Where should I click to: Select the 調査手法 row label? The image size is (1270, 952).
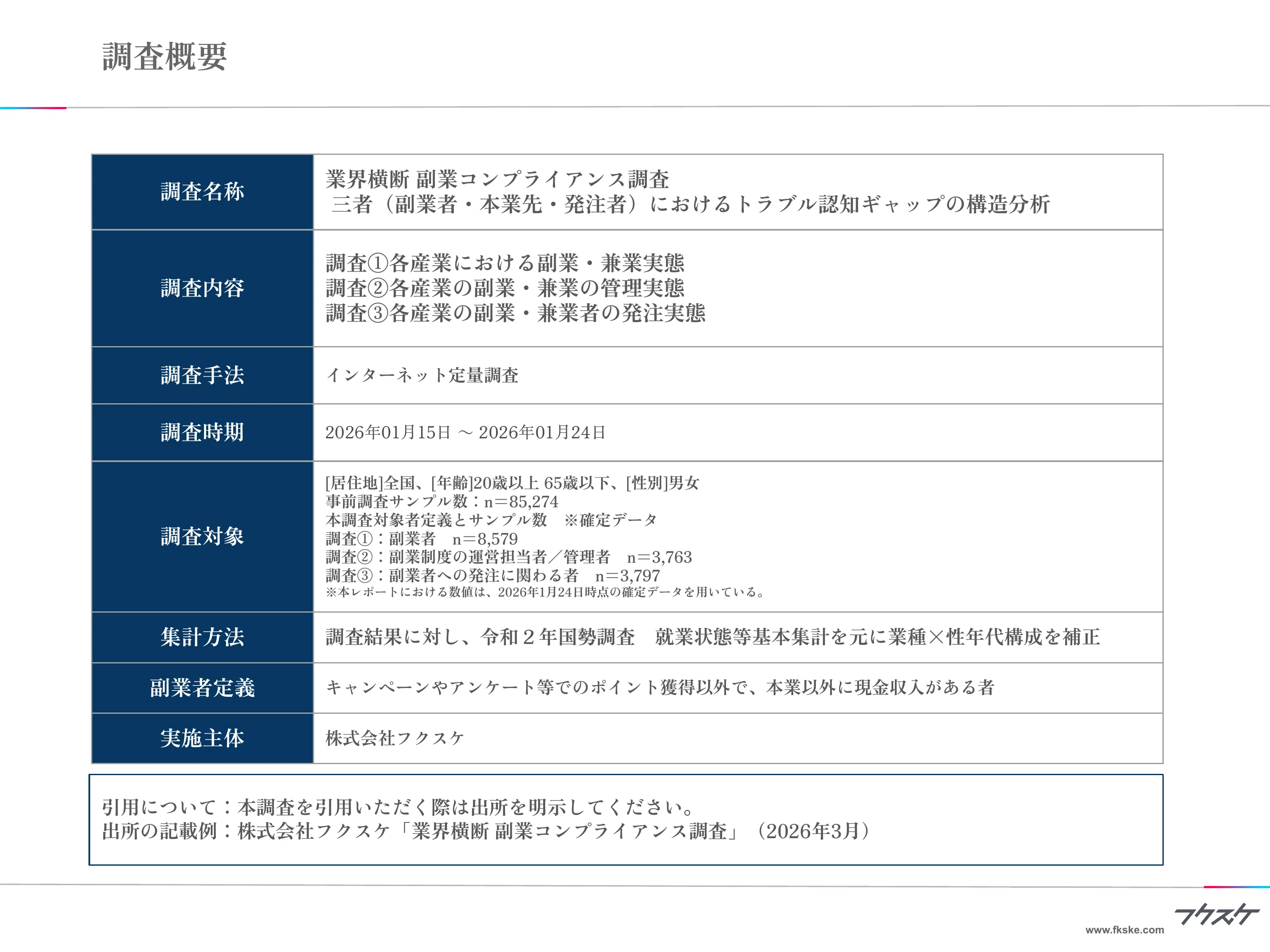pos(204,376)
